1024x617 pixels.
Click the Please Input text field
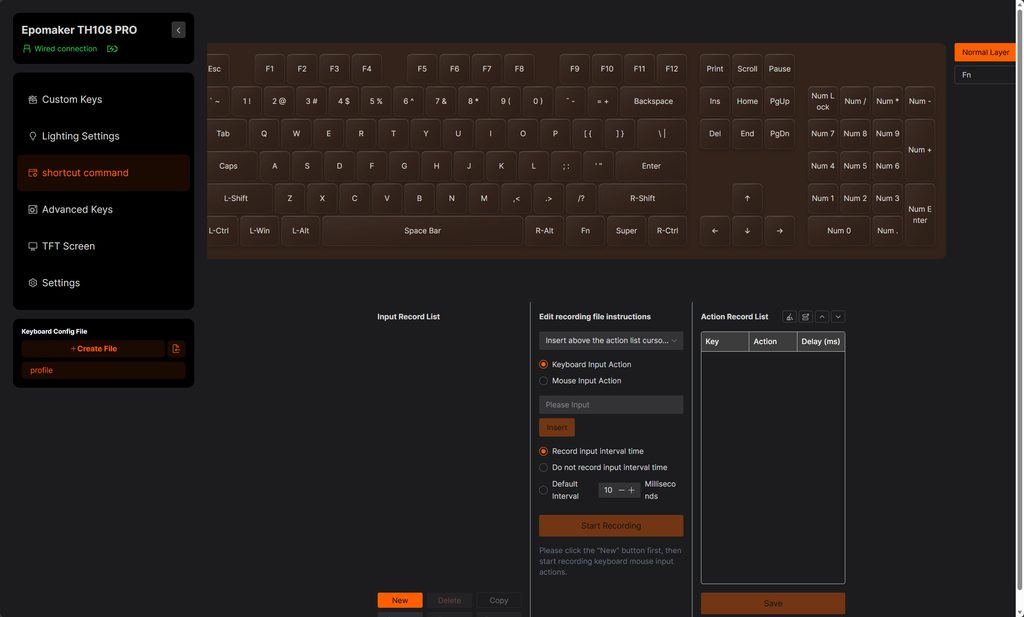tap(611, 405)
